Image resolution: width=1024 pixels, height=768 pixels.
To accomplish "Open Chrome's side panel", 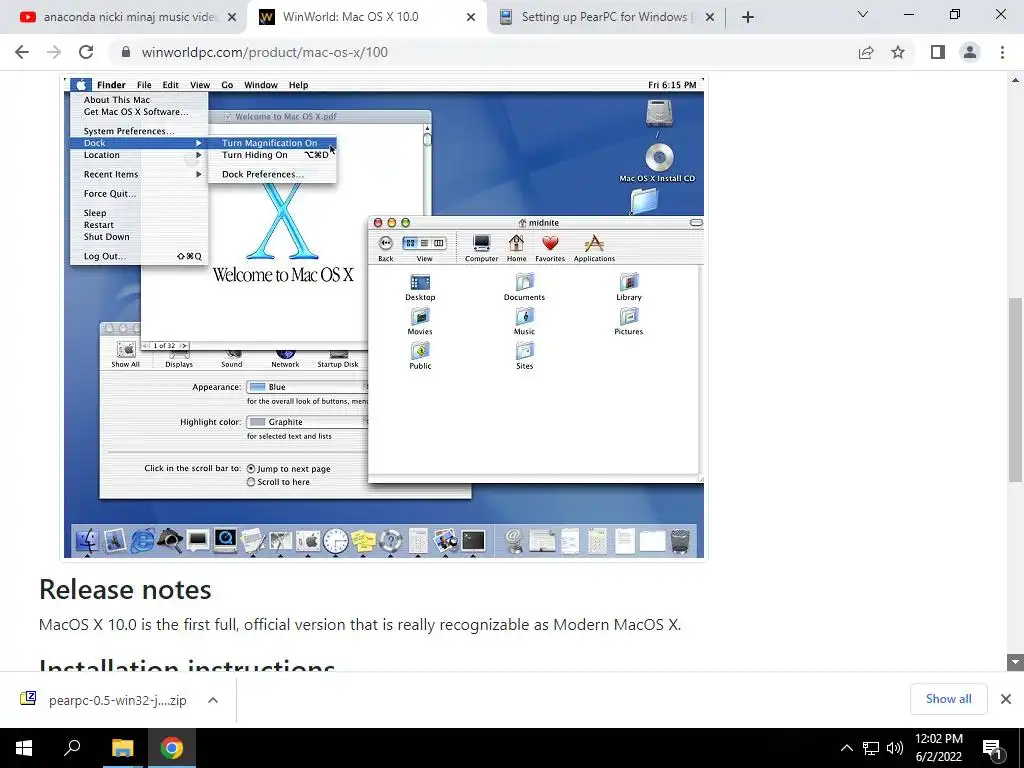I will tap(938, 52).
